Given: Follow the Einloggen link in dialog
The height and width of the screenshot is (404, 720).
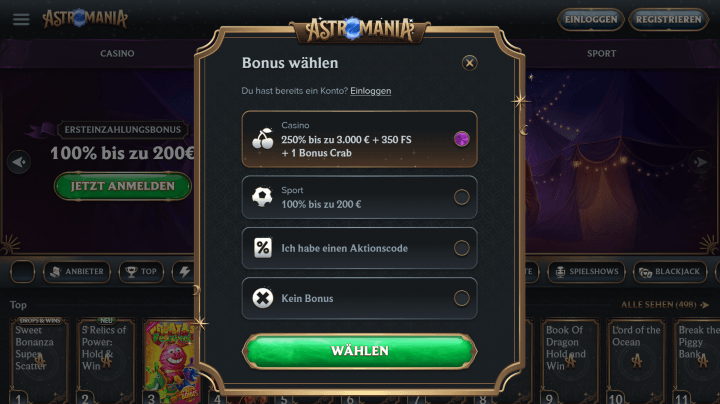Looking at the screenshot, I should [x=371, y=91].
